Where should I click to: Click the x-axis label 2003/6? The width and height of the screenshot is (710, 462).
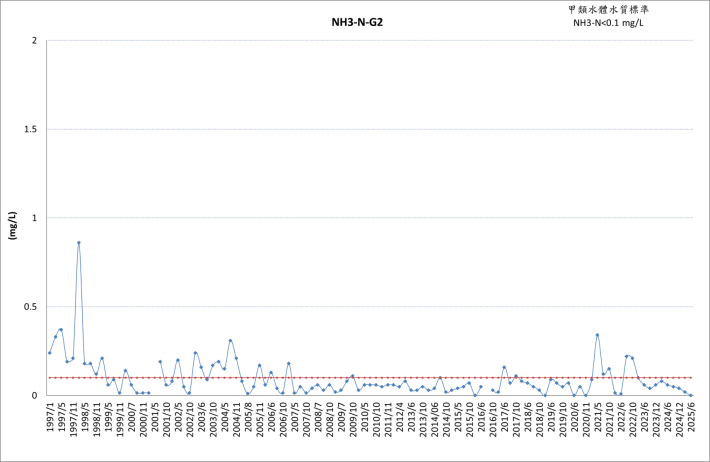click(202, 418)
